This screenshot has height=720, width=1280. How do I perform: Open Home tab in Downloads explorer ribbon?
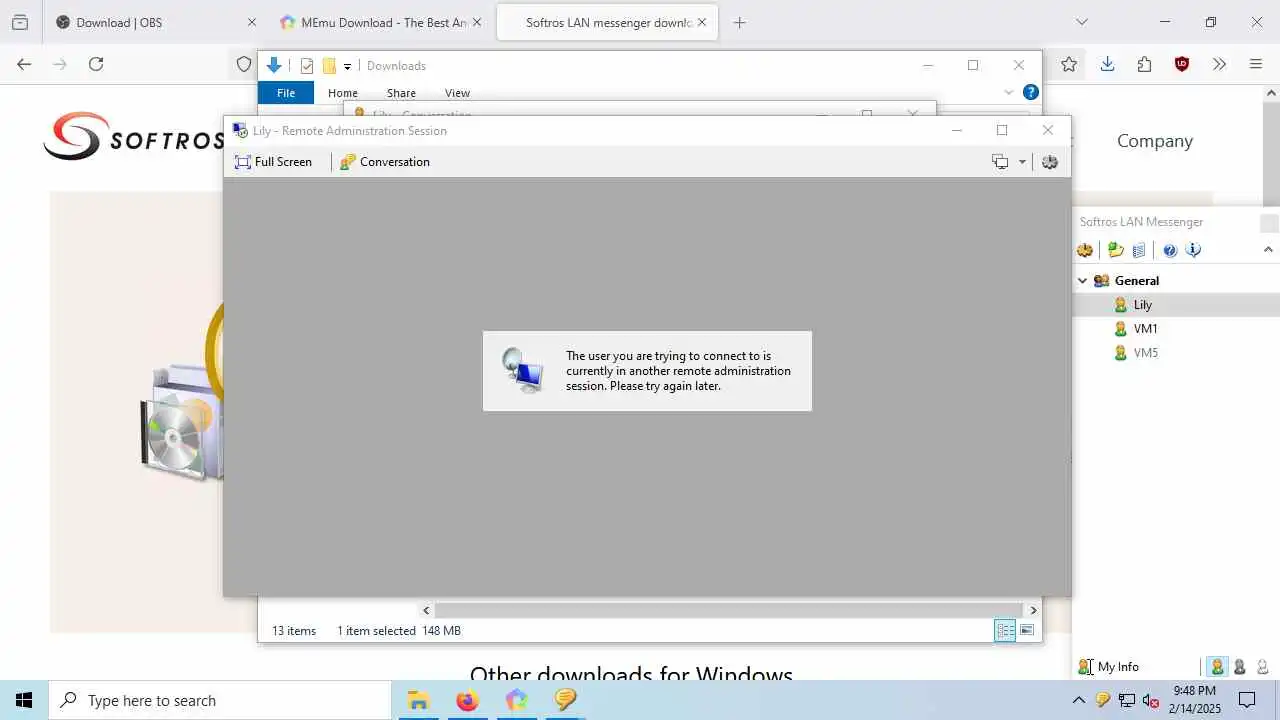click(x=343, y=93)
